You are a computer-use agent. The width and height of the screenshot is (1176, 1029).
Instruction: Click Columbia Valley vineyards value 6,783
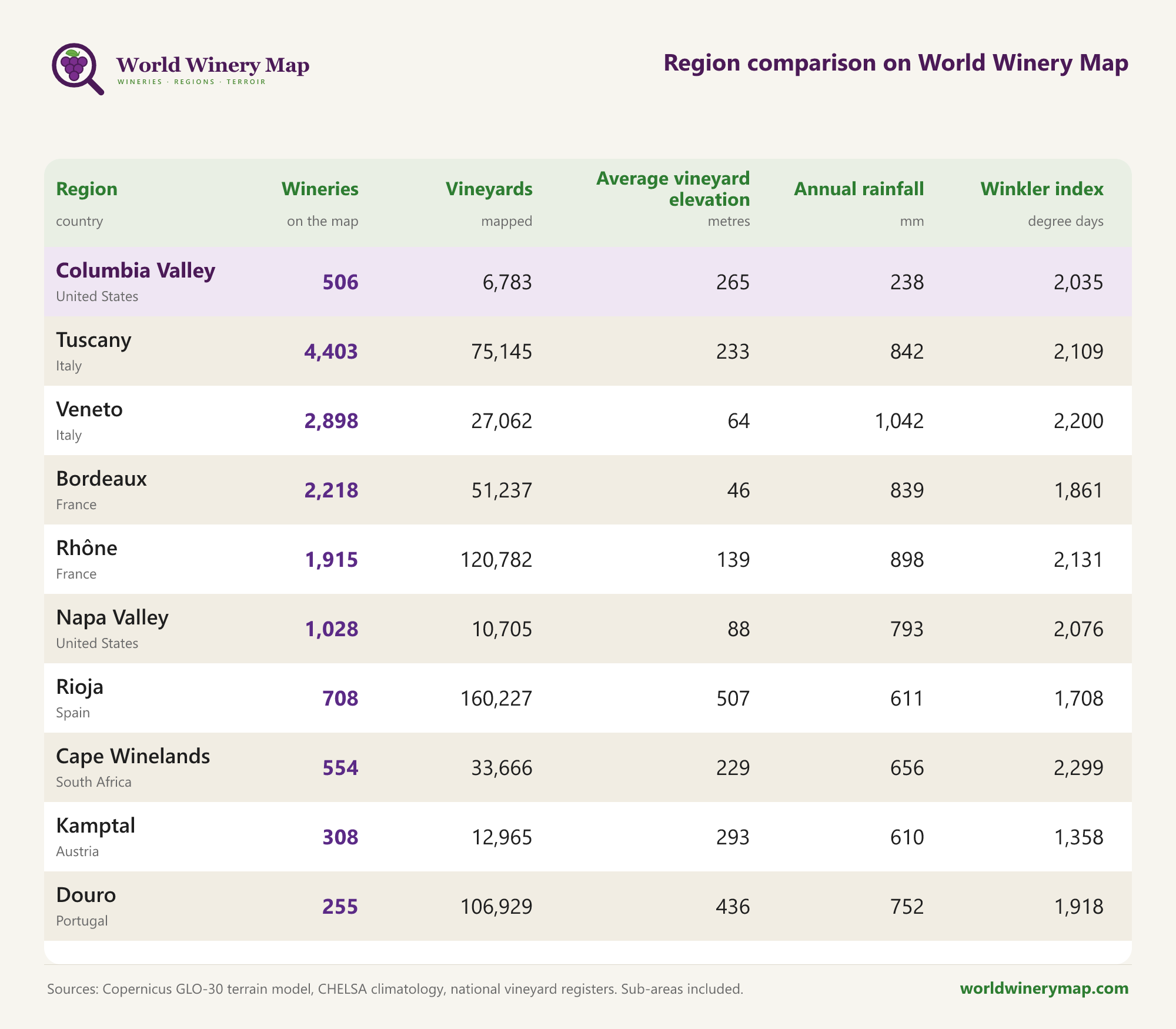507,282
